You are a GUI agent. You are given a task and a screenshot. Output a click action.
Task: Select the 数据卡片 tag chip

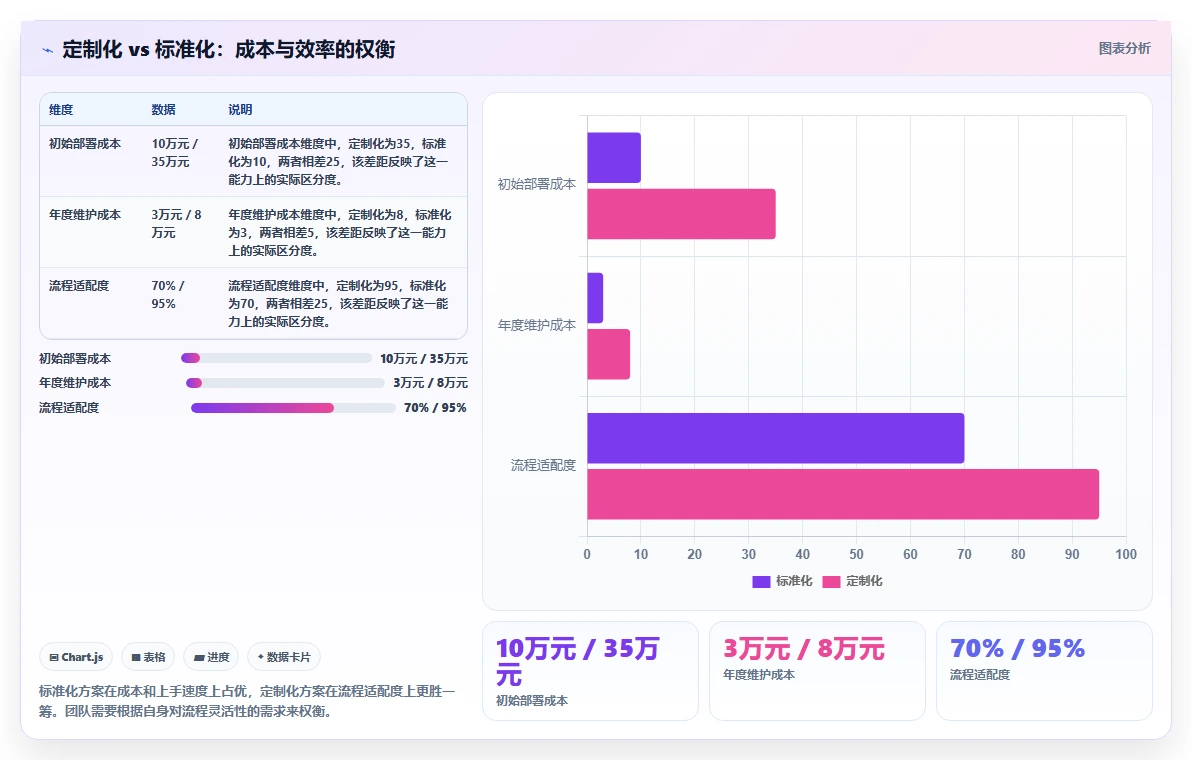point(284,657)
